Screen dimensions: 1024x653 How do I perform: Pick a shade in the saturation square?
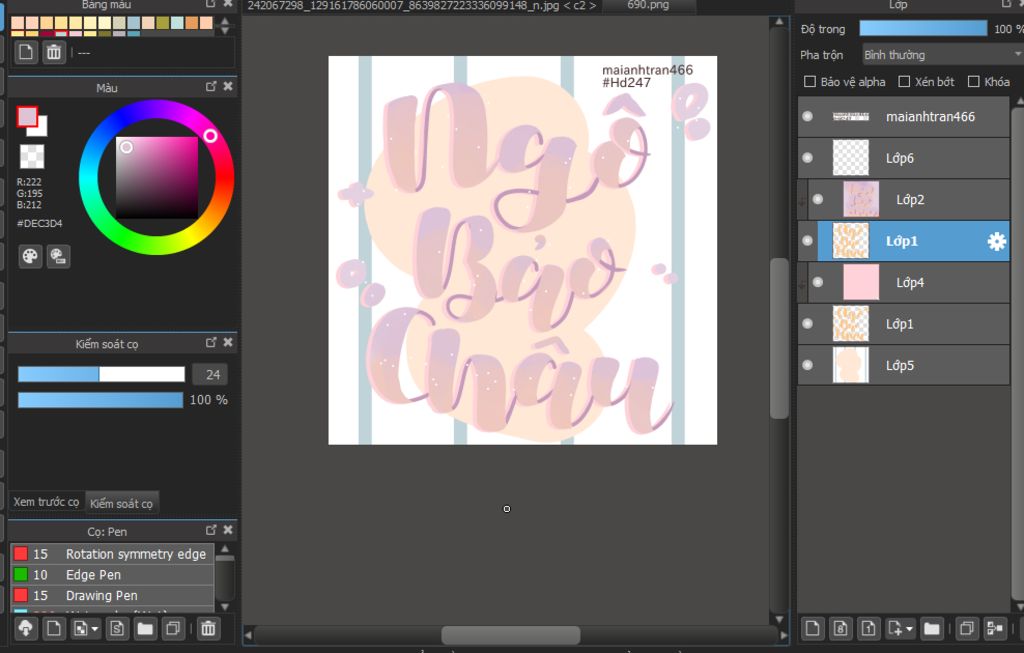[x=157, y=177]
